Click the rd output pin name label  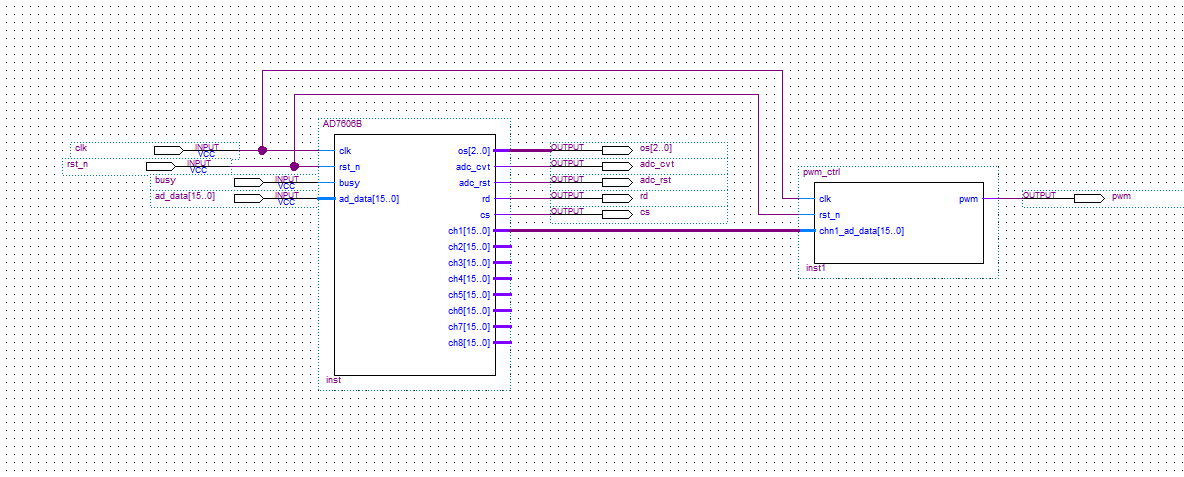(644, 196)
